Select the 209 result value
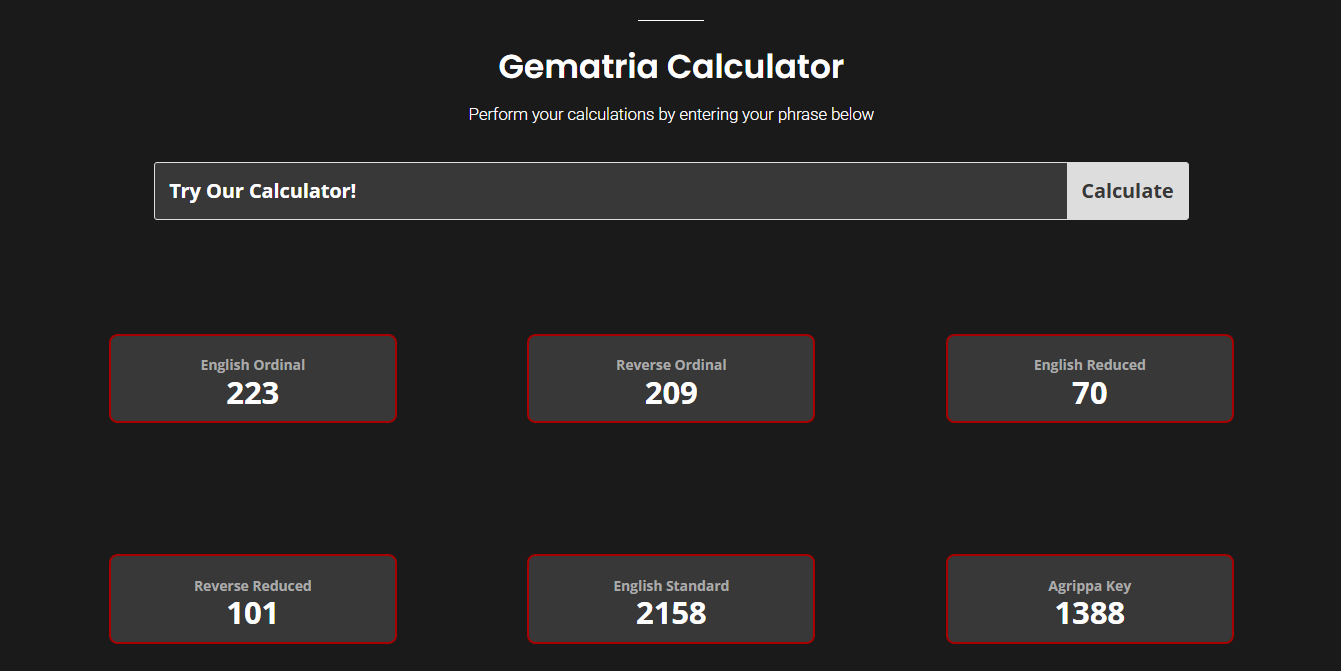 tap(671, 394)
